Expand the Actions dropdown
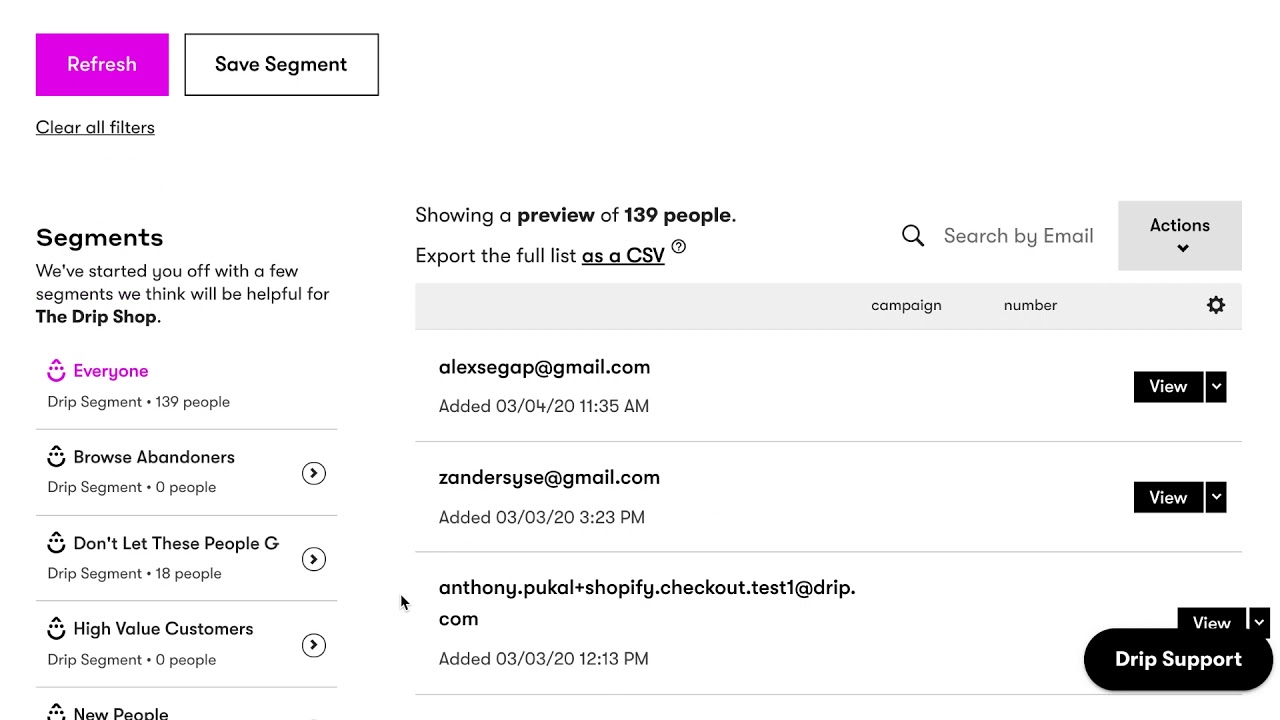The height and width of the screenshot is (720, 1280). (1179, 236)
